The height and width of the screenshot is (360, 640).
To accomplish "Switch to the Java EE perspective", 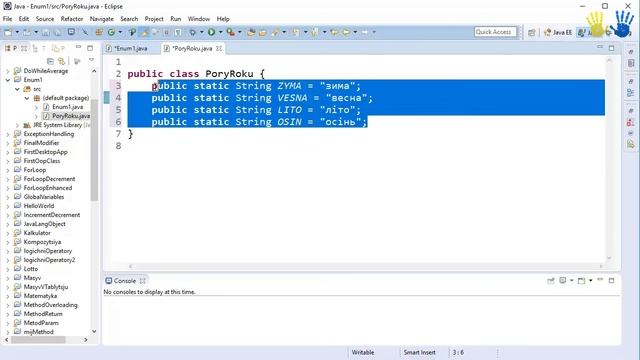I will [558, 32].
